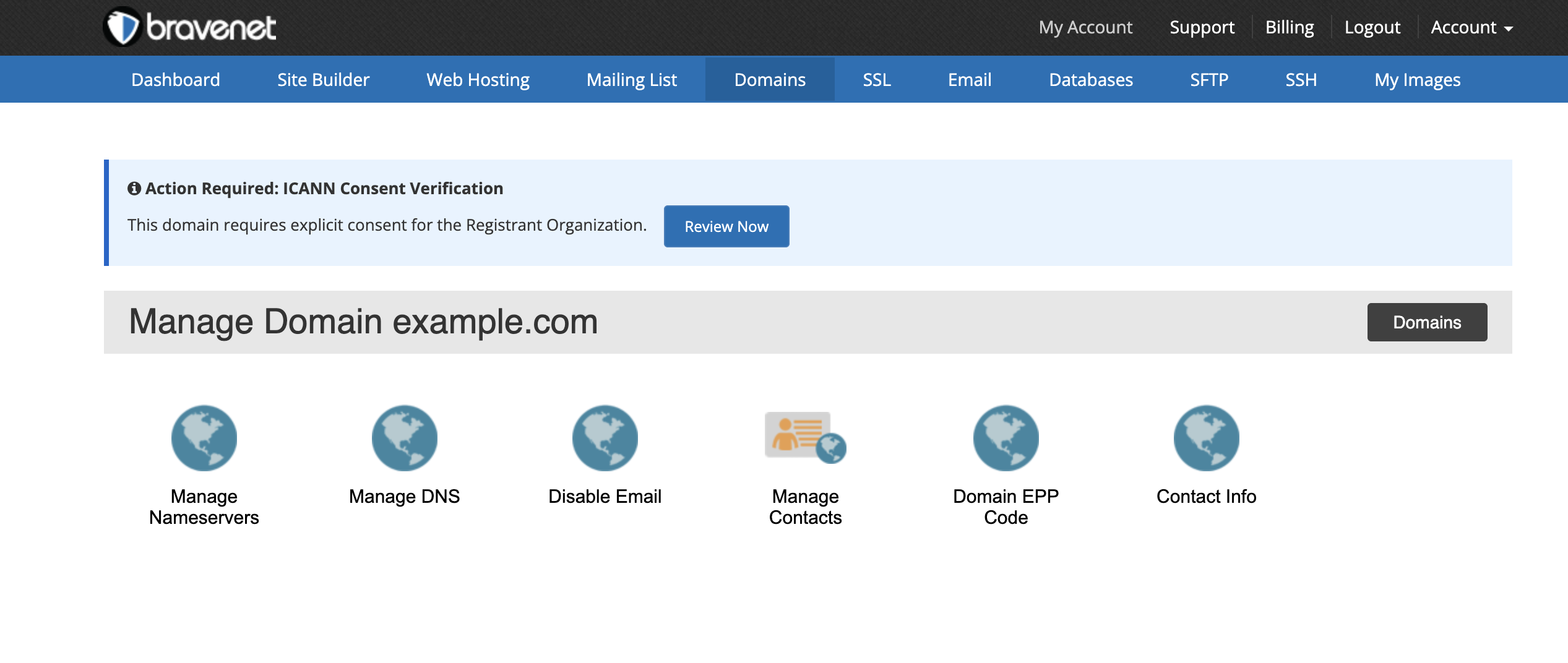Image resolution: width=1568 pixels, height=663 pixels.
Task: Click the Manage Nameservers globe icon
Action: click(x=204, y=438)
